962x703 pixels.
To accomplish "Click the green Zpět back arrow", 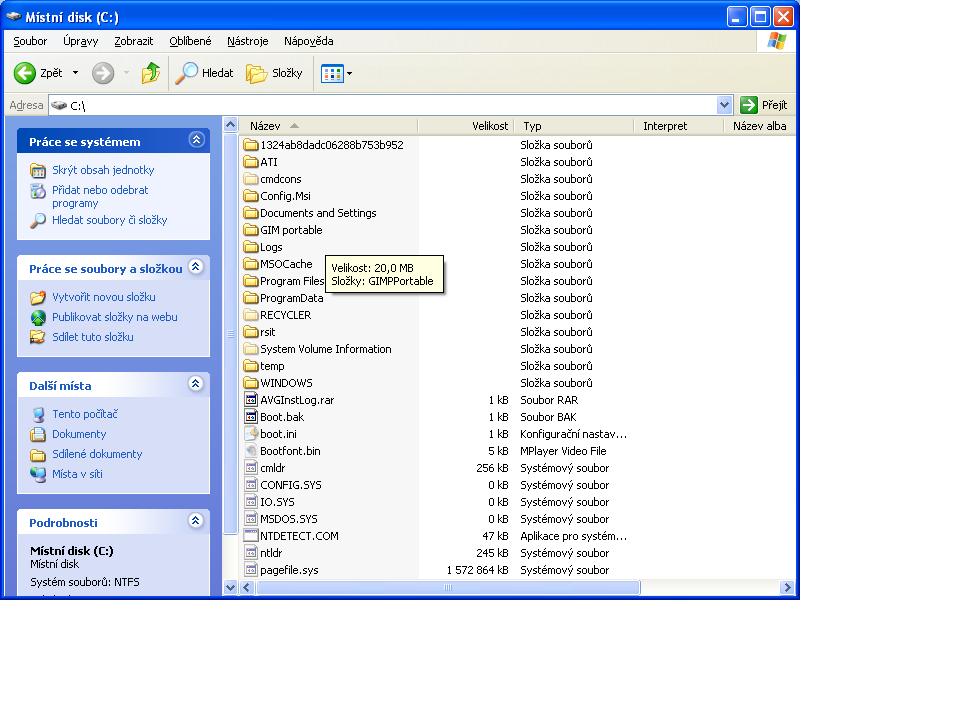I will (25, 73).
